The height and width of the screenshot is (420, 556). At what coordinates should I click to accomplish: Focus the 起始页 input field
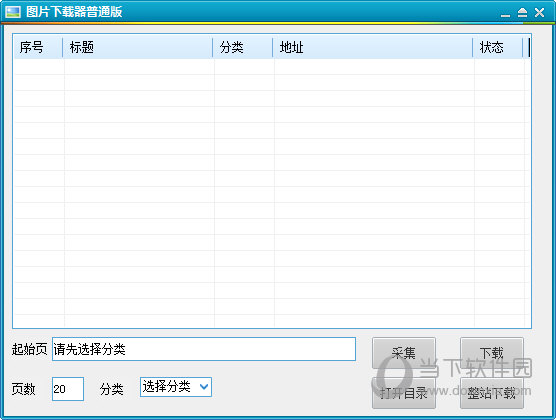(204, 349)
